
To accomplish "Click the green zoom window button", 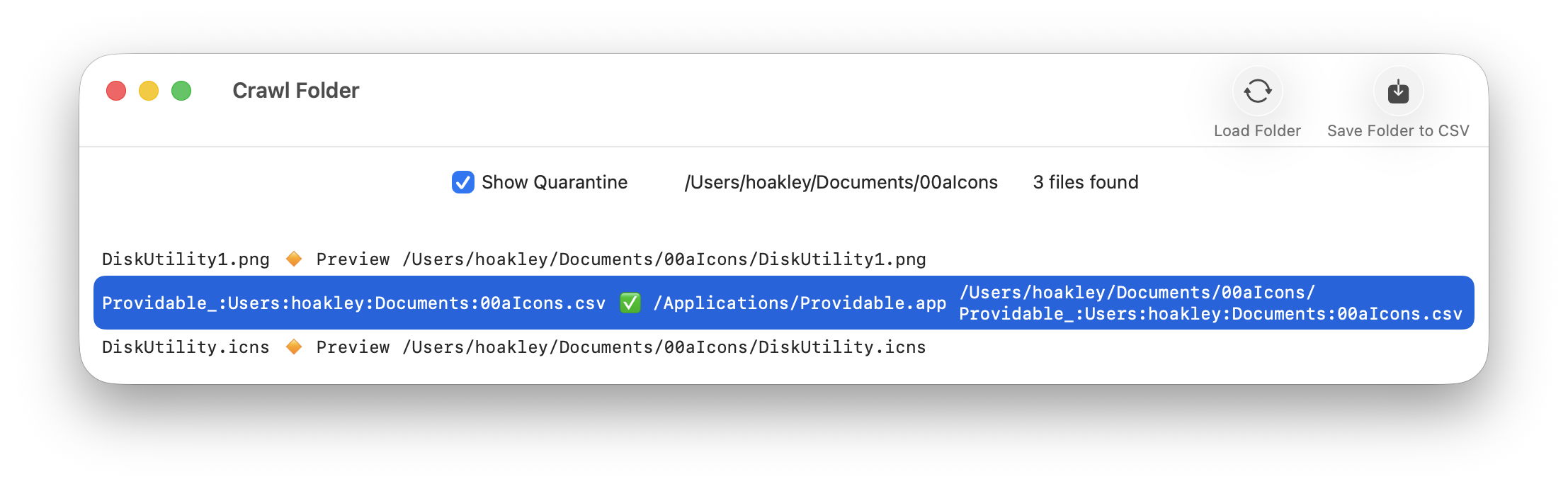I will pos(181,91).
